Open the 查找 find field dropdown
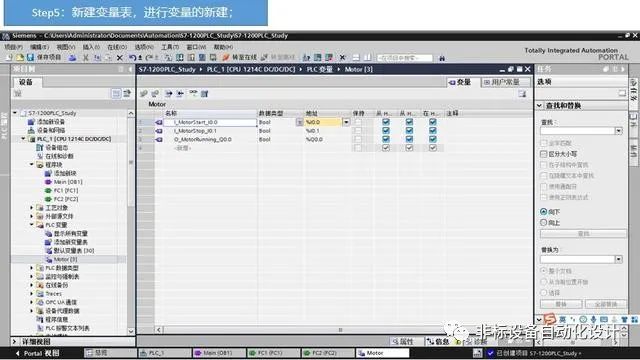This screenshot has width=640, height=360. (x=618, y=131)
